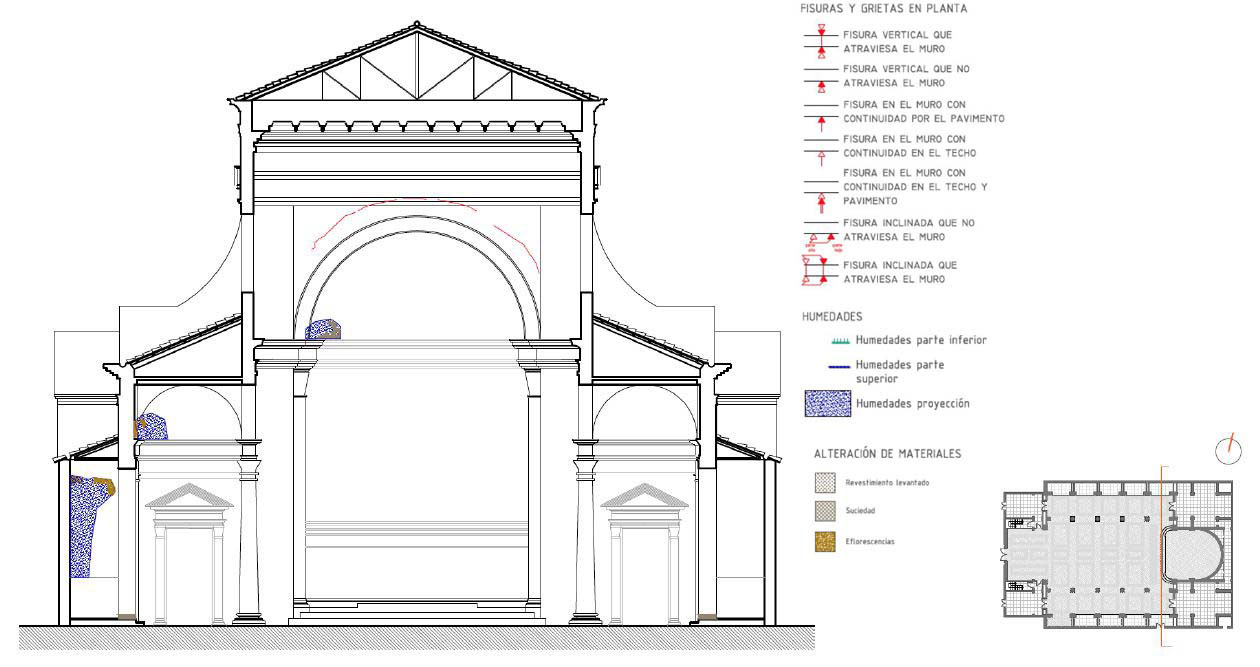The height and width of the screenshot is (667, 1260).
Task: Click the 'ALTERACIÓN DE MATERIALES' heading
Action: click(x=887, y=454)
